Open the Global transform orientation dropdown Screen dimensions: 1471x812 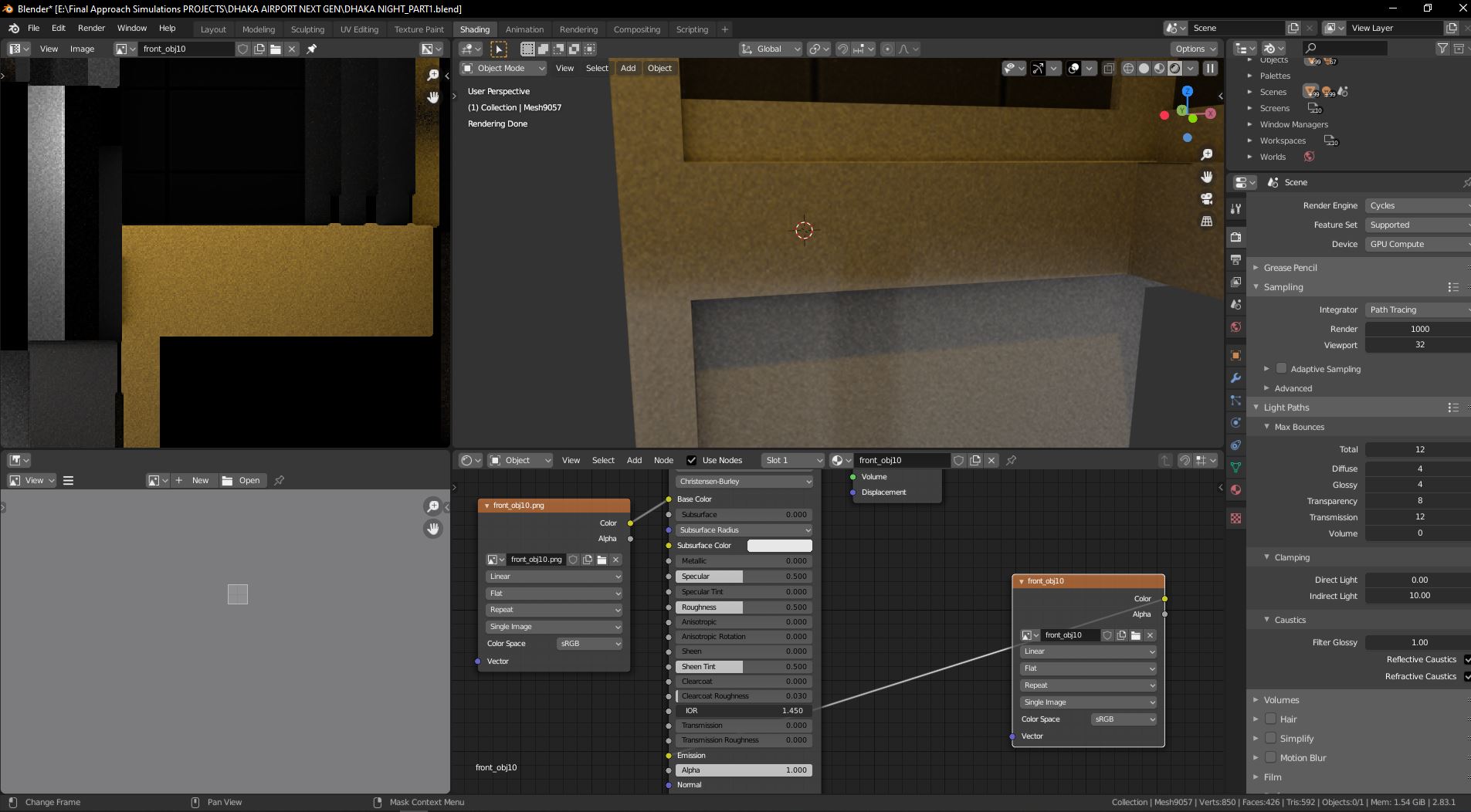(771, 49)
